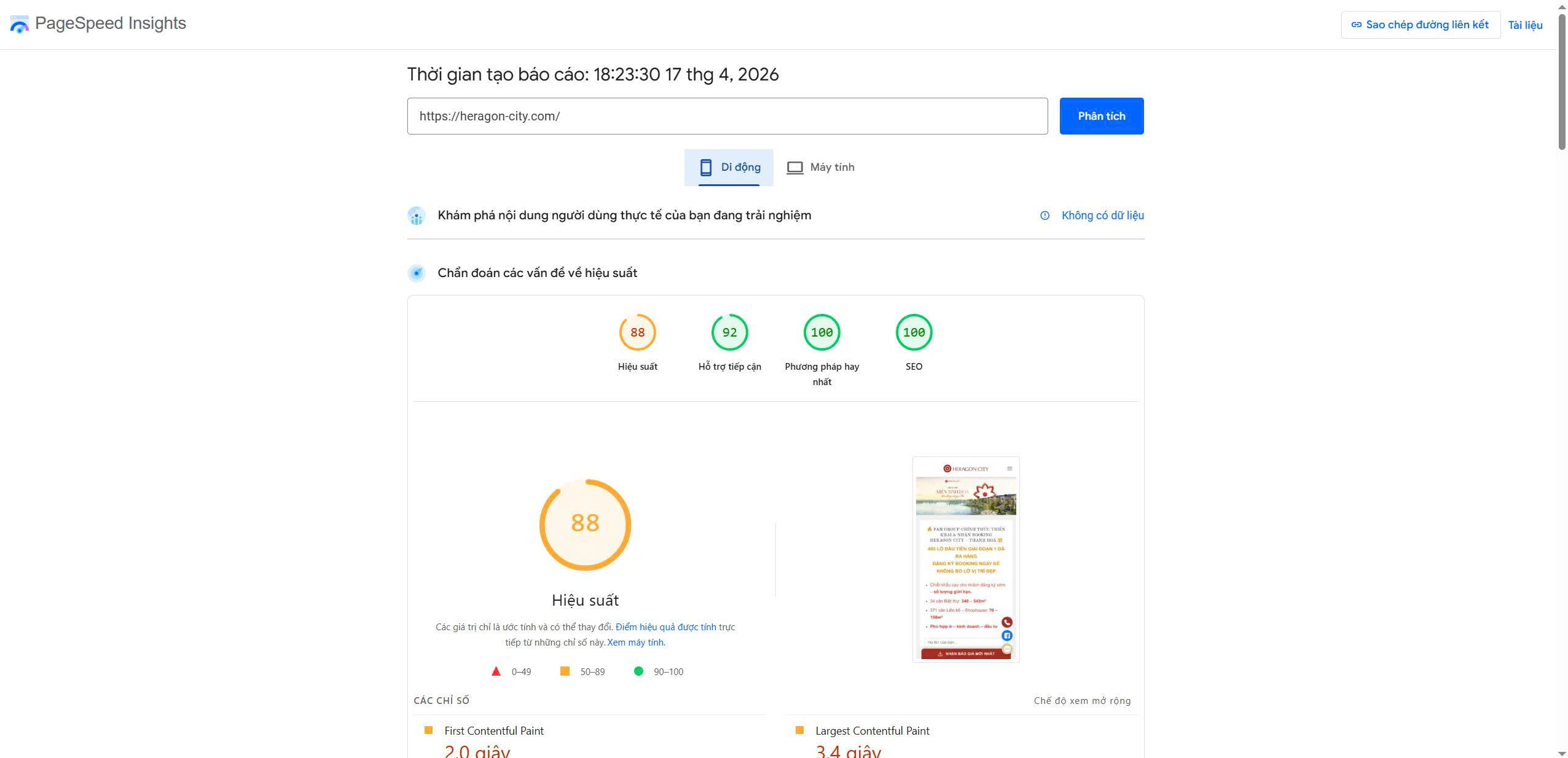Screen dimensions: 1568x758
Task: Click the laptop icon on the Máy tính tab
Action: [x=796, y=166]
